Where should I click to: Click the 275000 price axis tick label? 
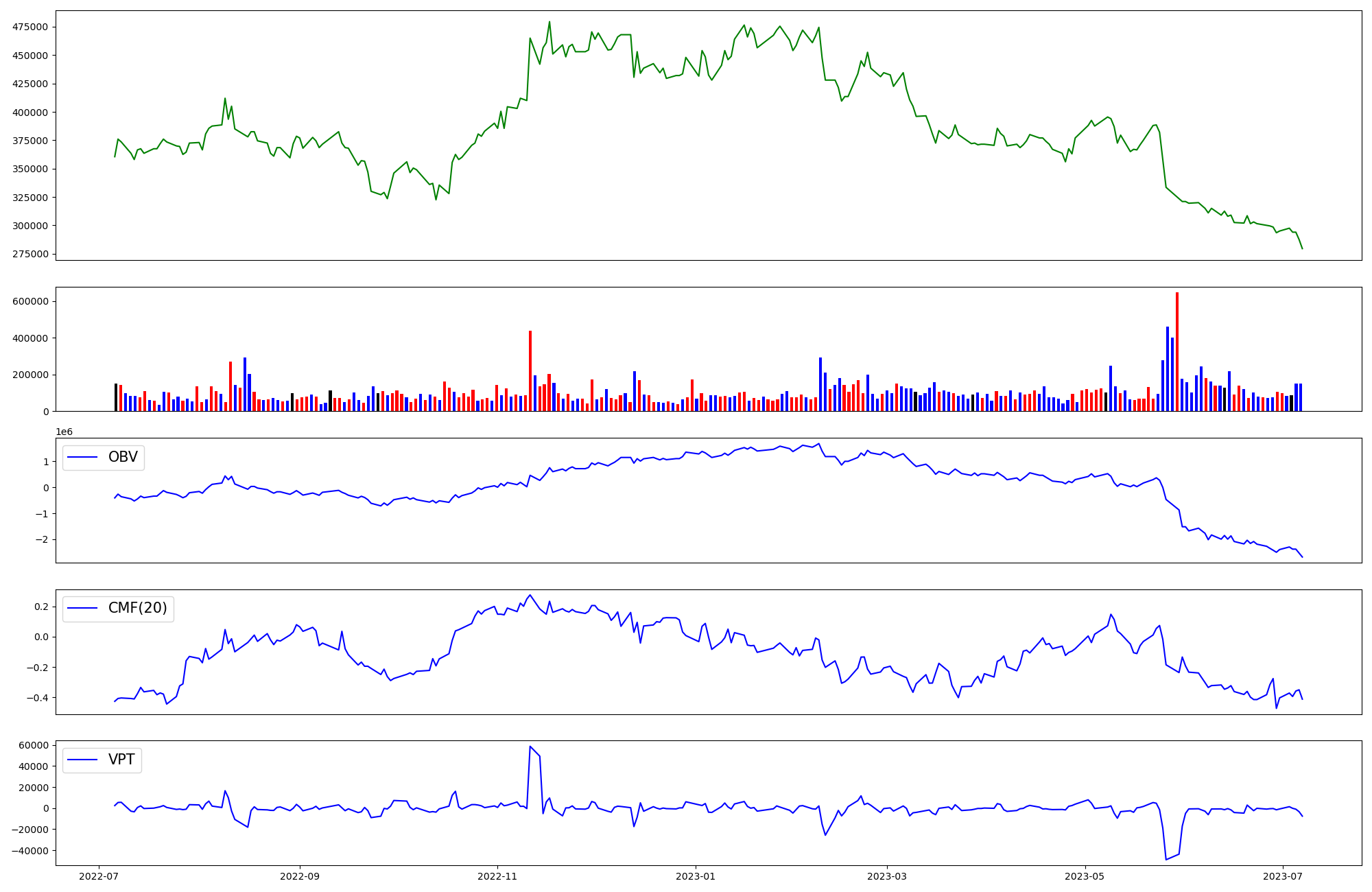30,254
